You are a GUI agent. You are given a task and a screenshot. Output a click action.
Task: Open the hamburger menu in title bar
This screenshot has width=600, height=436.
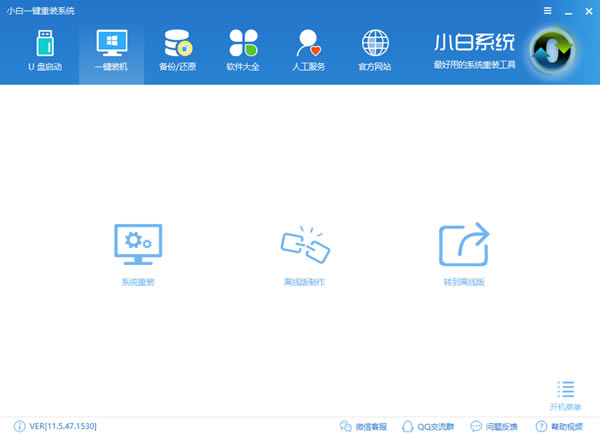[x=548, y=11]
